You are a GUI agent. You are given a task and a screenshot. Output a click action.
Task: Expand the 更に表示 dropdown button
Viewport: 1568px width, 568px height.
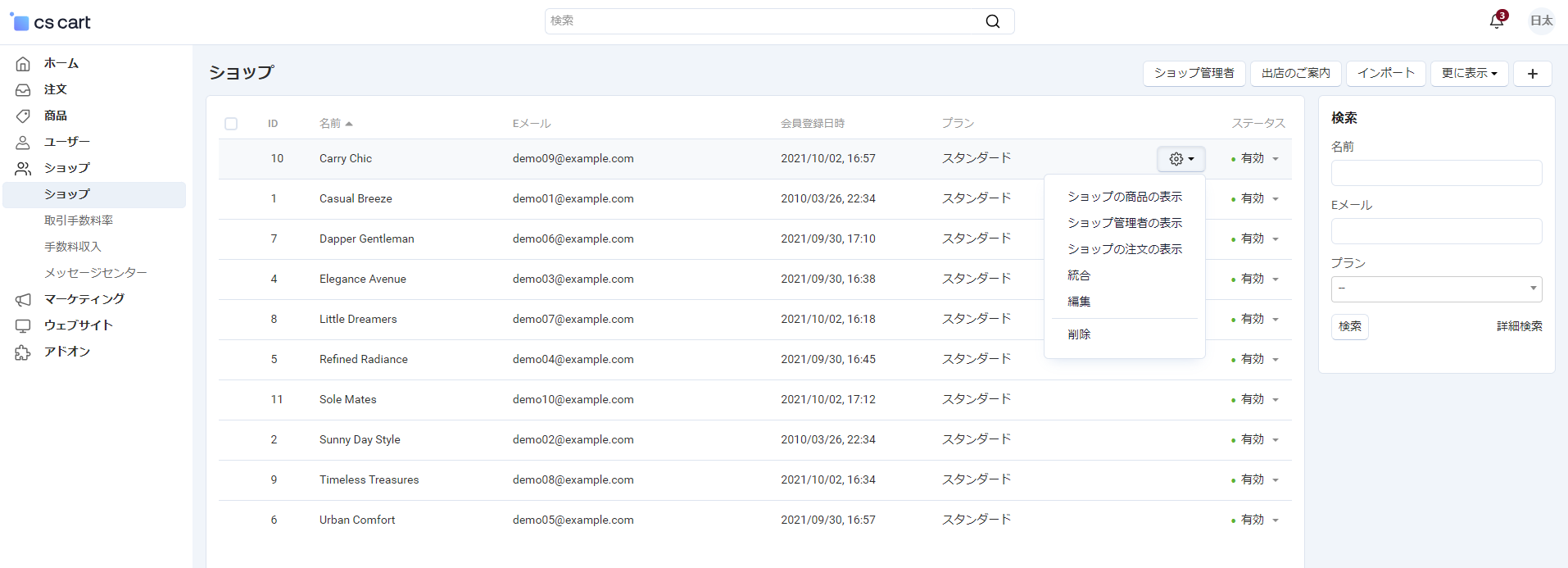point(1469,73)
